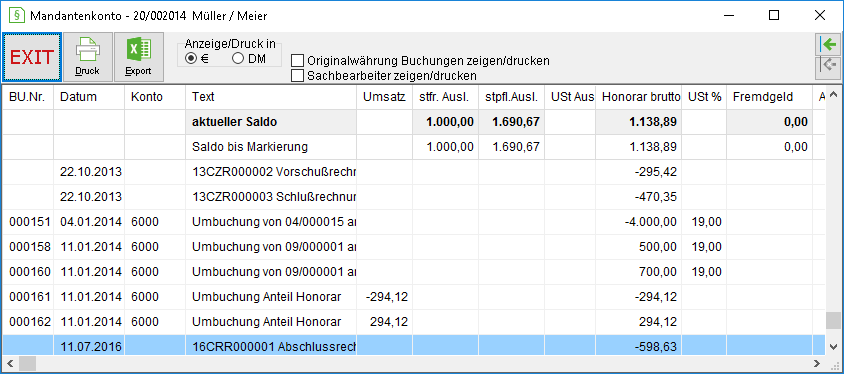Select the DM currency radio button
The image size is (844, 374).
pos(238,59)
